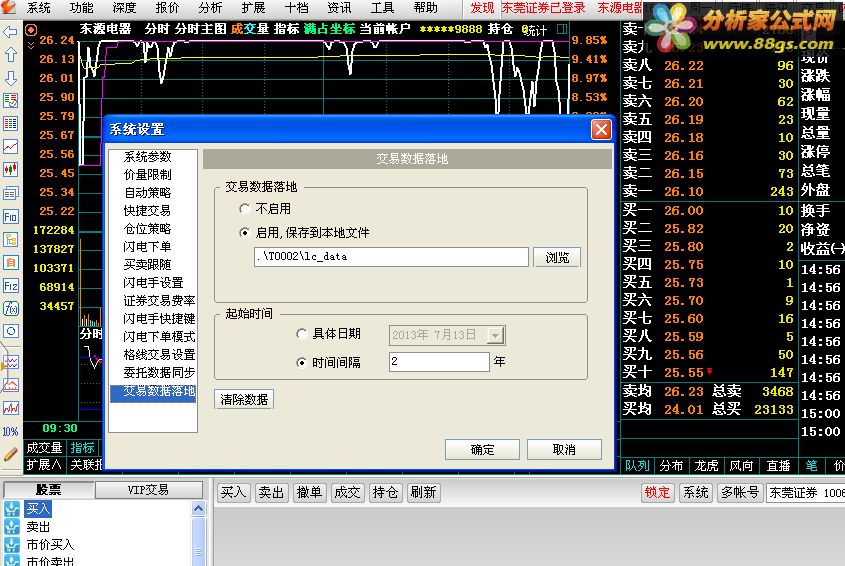Switch to the 指标 tab below chart
Screen dimensions: 845x566
(82, 447)
